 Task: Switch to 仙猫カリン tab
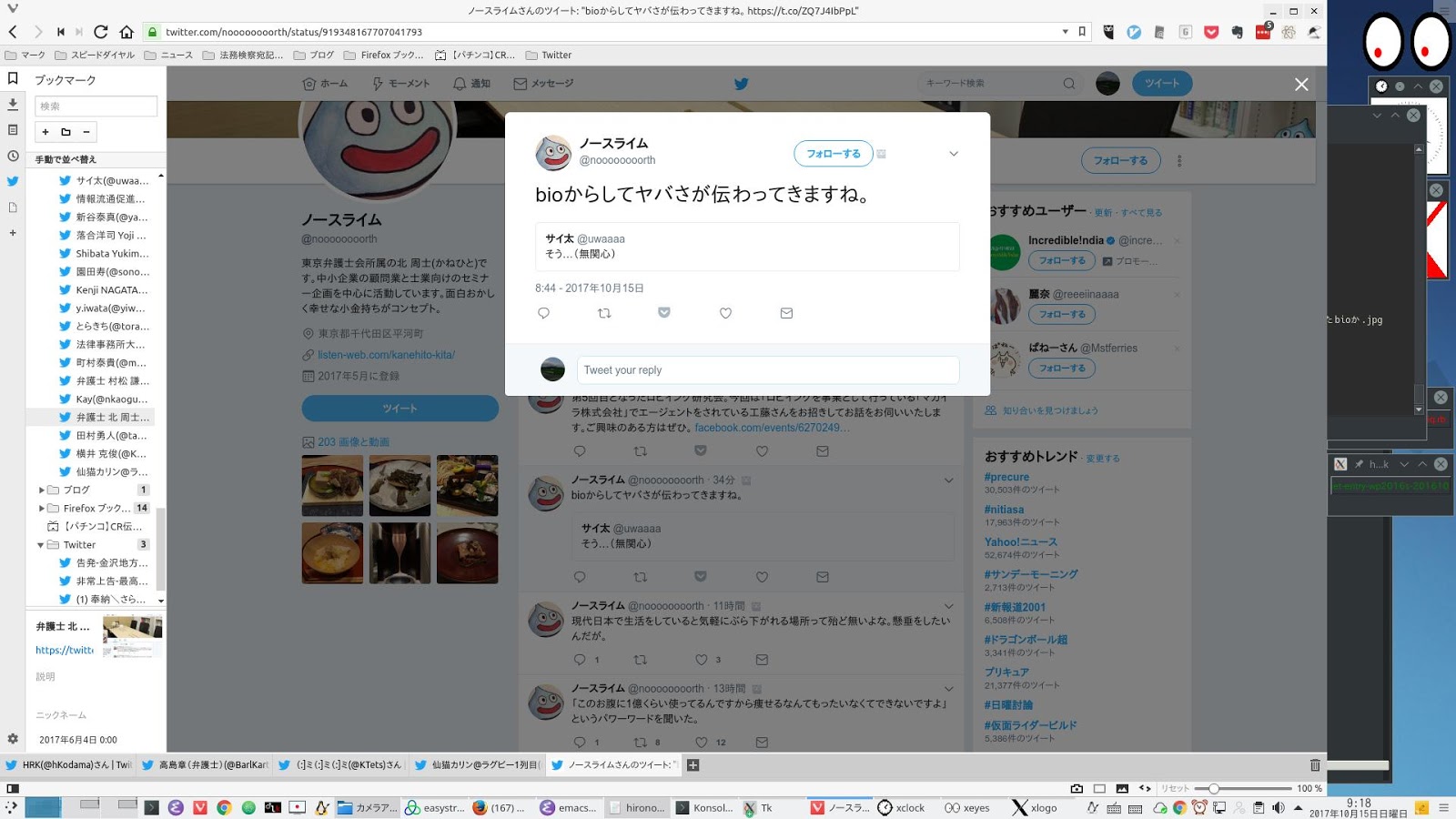pyautogui.click(x=478, y=764)
